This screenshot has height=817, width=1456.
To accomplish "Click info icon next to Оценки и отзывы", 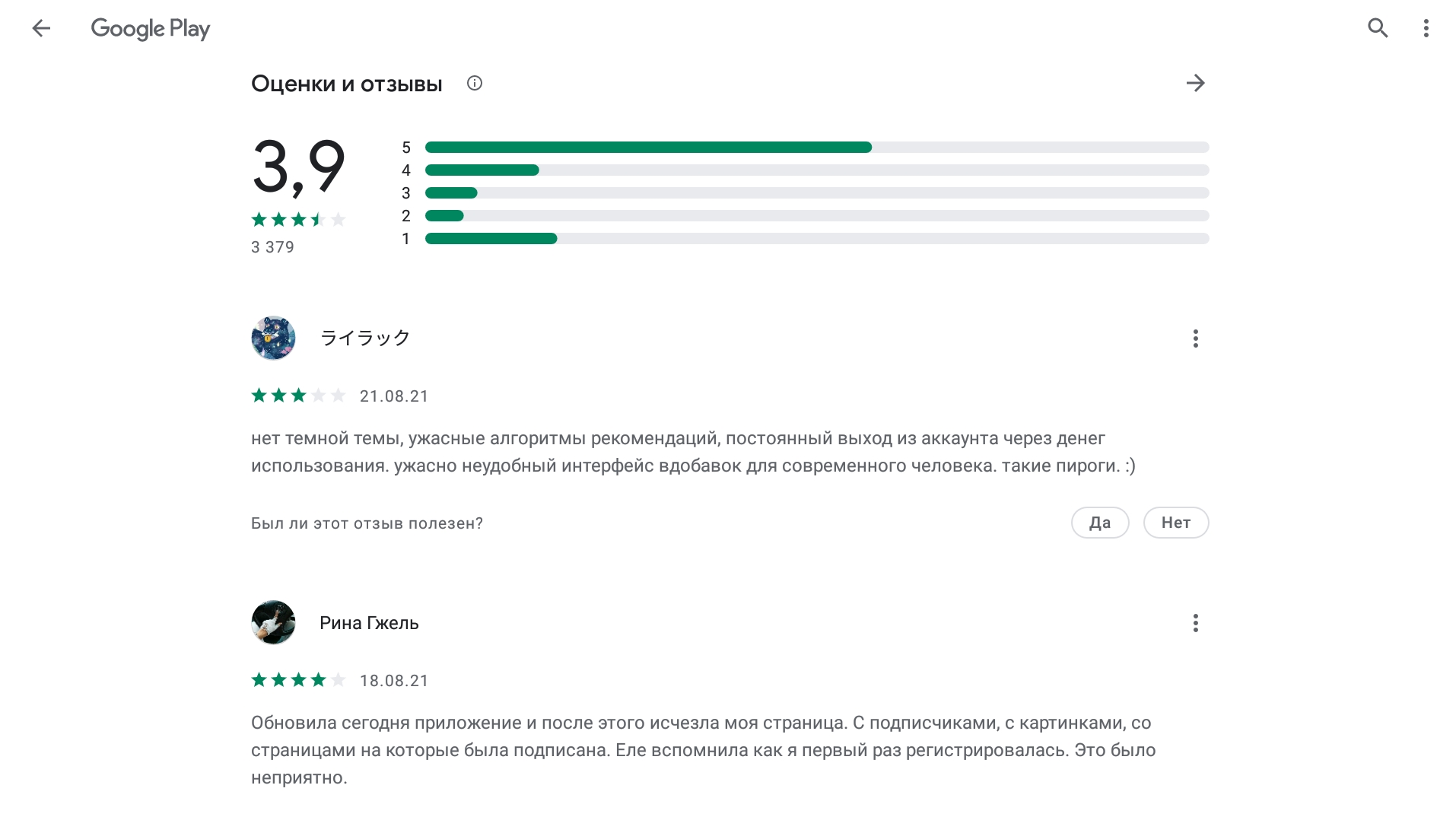I will point(475,83).
